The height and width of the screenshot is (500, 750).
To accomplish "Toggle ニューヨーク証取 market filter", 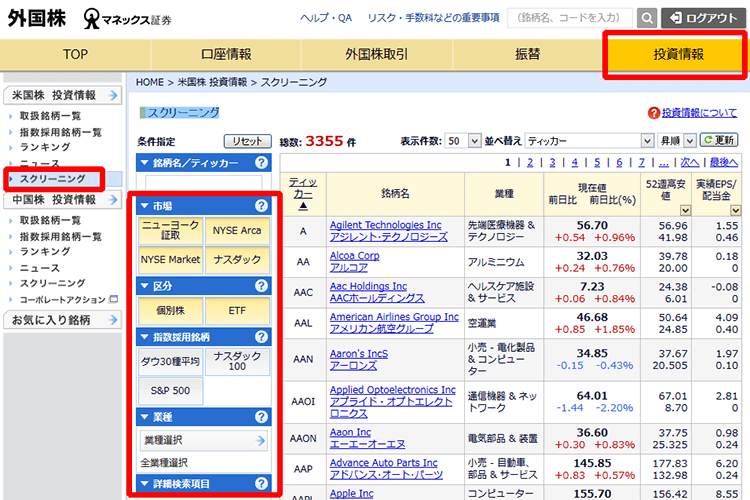I will [x=170, y=231].
